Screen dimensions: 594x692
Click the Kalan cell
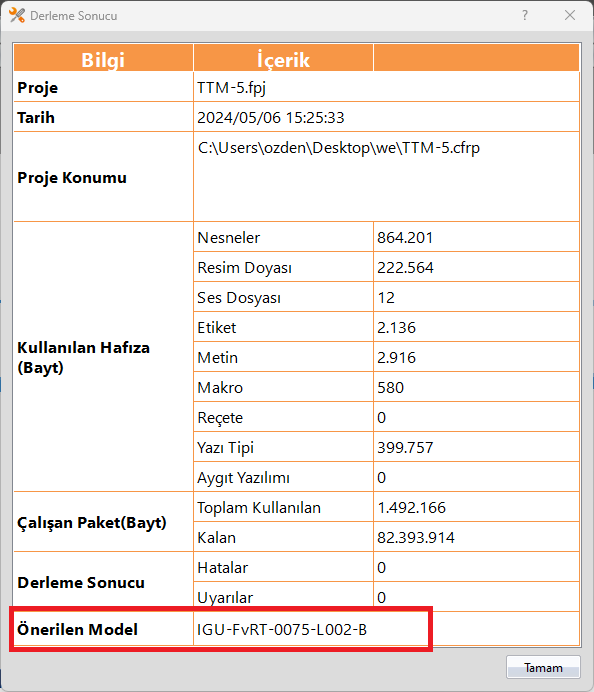283,538
